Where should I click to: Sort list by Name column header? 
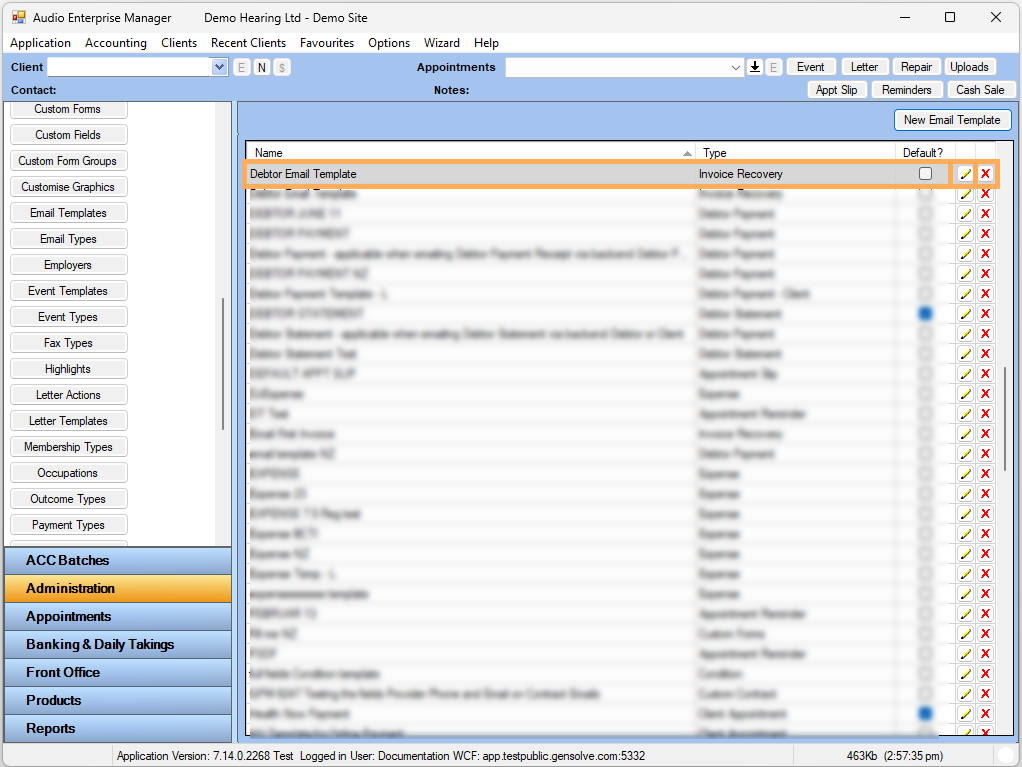point(470,153)
